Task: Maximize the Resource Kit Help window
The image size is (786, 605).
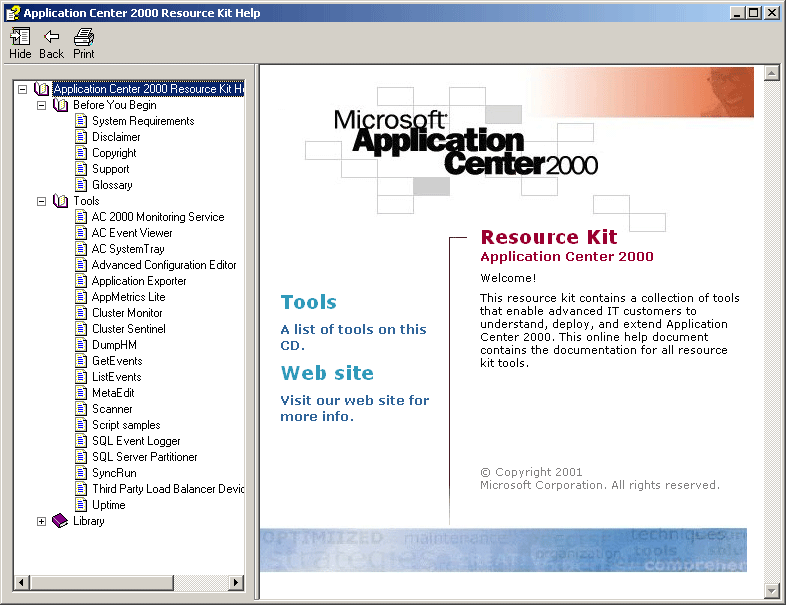Action: pos(753,13)
